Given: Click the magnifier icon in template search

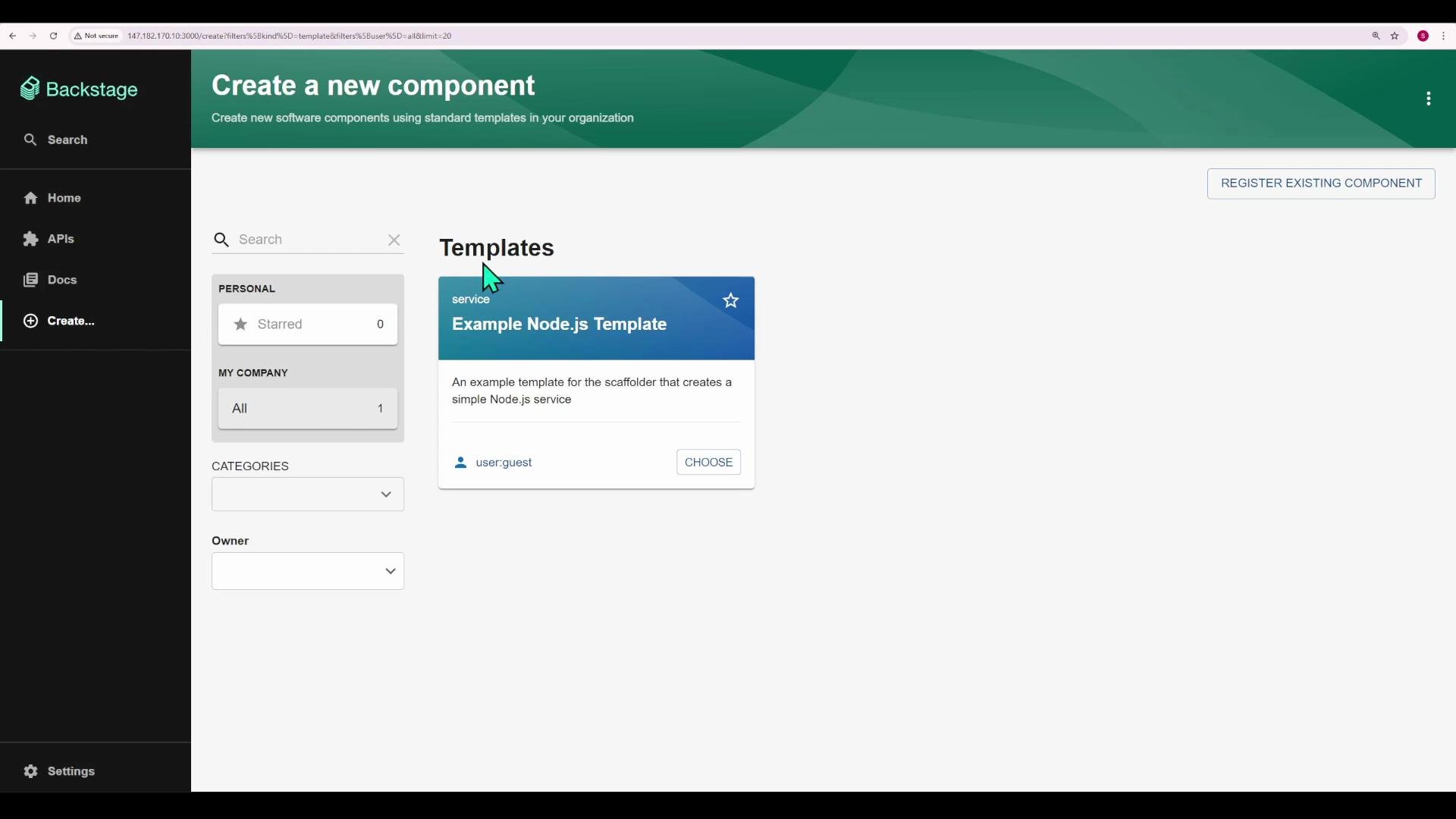Looking at the screenshot, I should click(x=221, y=240).
